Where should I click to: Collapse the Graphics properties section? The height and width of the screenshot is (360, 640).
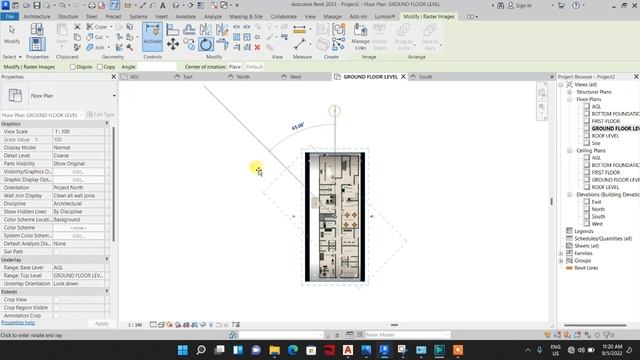pos(107,124)
